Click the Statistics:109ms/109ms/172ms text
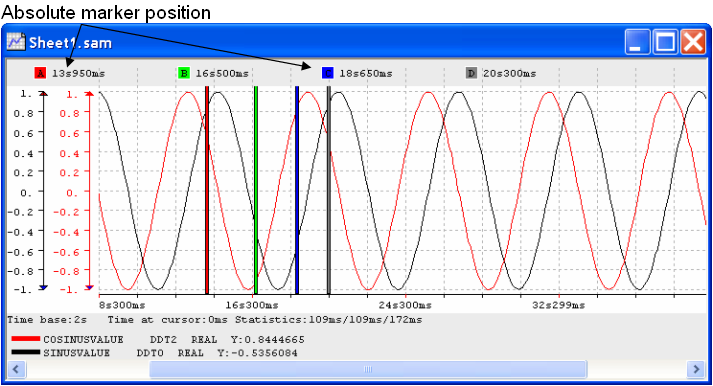 pos(328,320)
